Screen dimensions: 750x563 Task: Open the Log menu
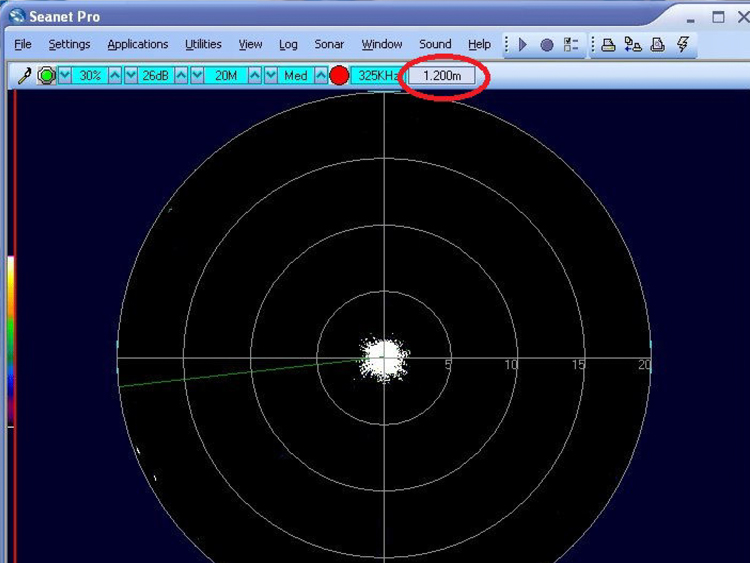tap(288, 45)
